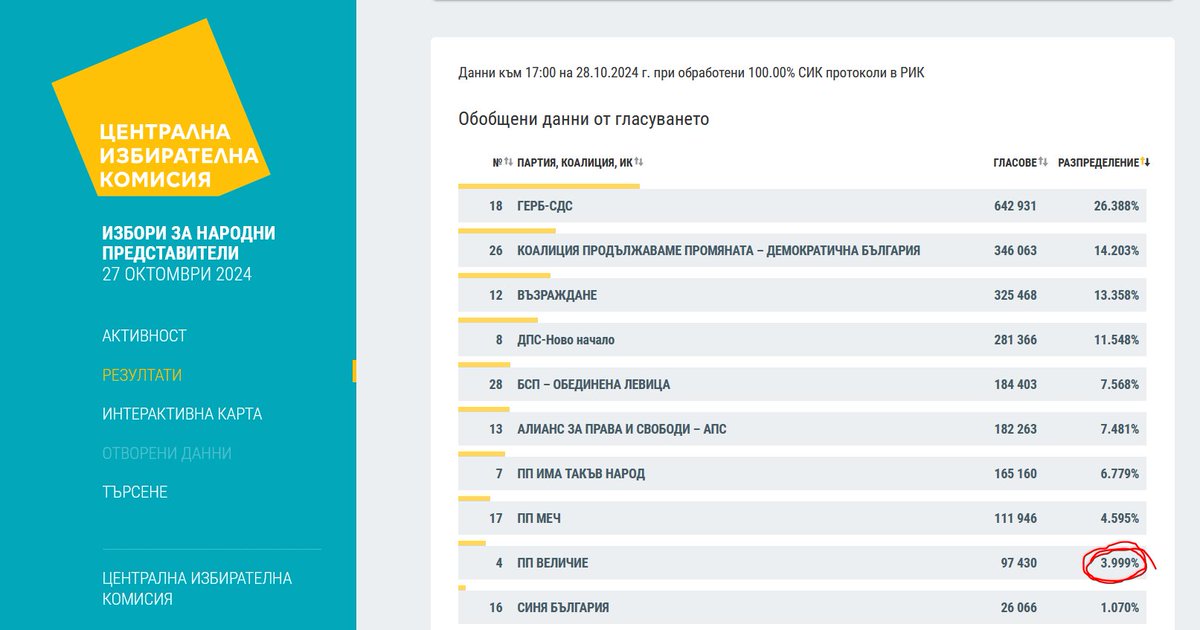Select КОАЛИЦИЯ ПРОДЪЛЖАВАМЕ ПРОМЯНАТА – ДЕМОКРАТИЧНА БЪЛГАРИЯ row

(802, 251)
